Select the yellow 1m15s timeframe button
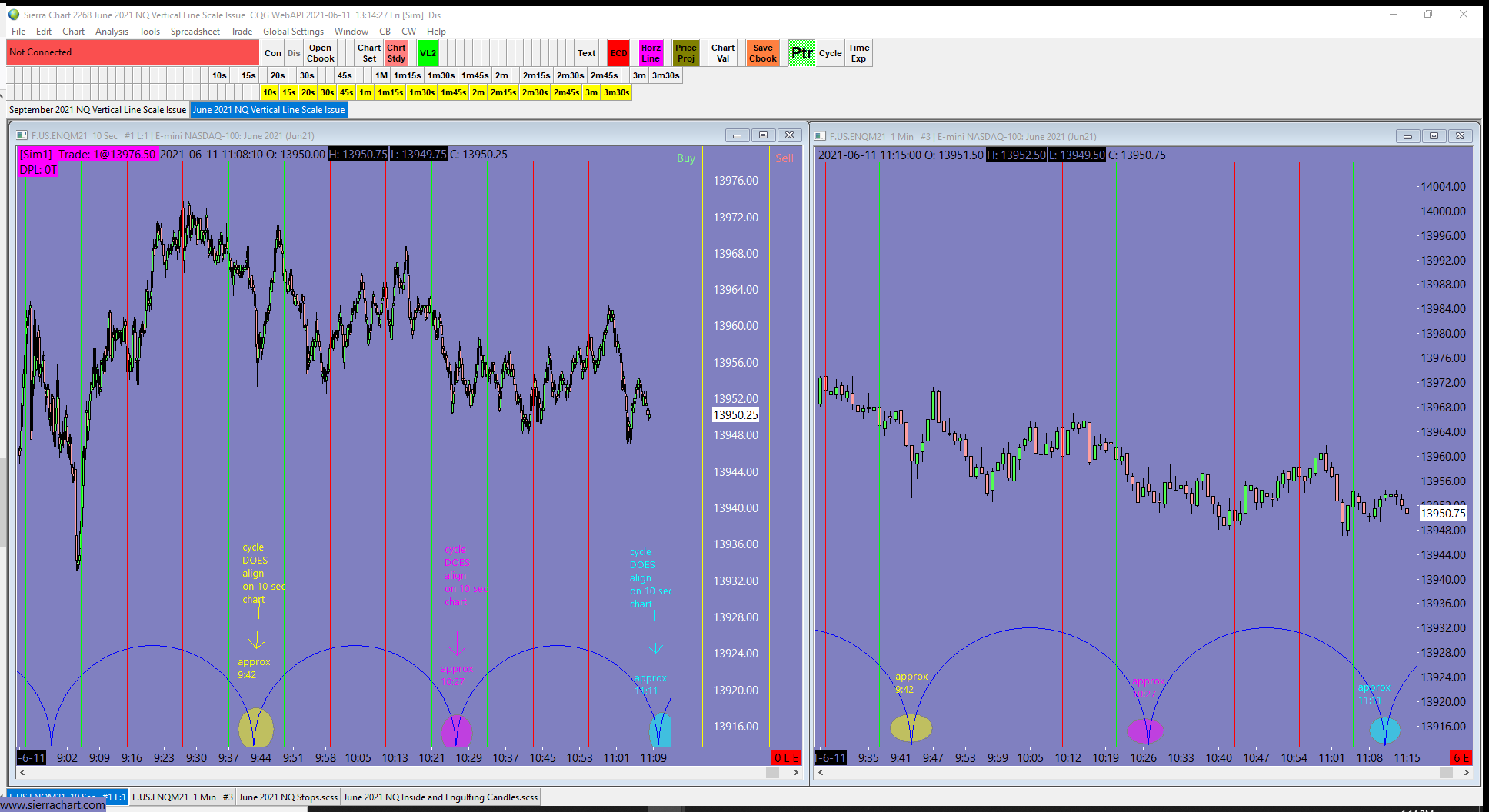This screenshot has height=812, width=1489. 390,92
